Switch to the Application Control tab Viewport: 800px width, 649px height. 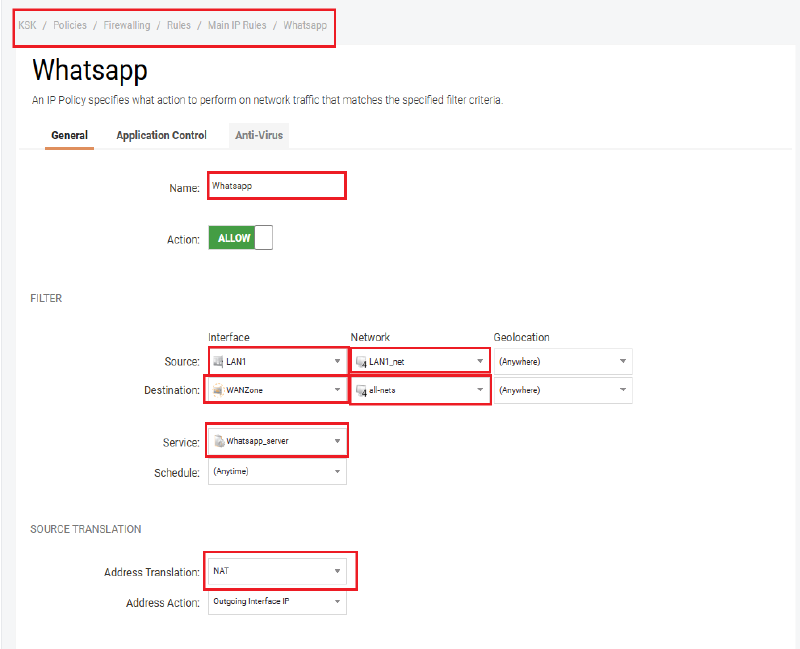pos(161,135)
